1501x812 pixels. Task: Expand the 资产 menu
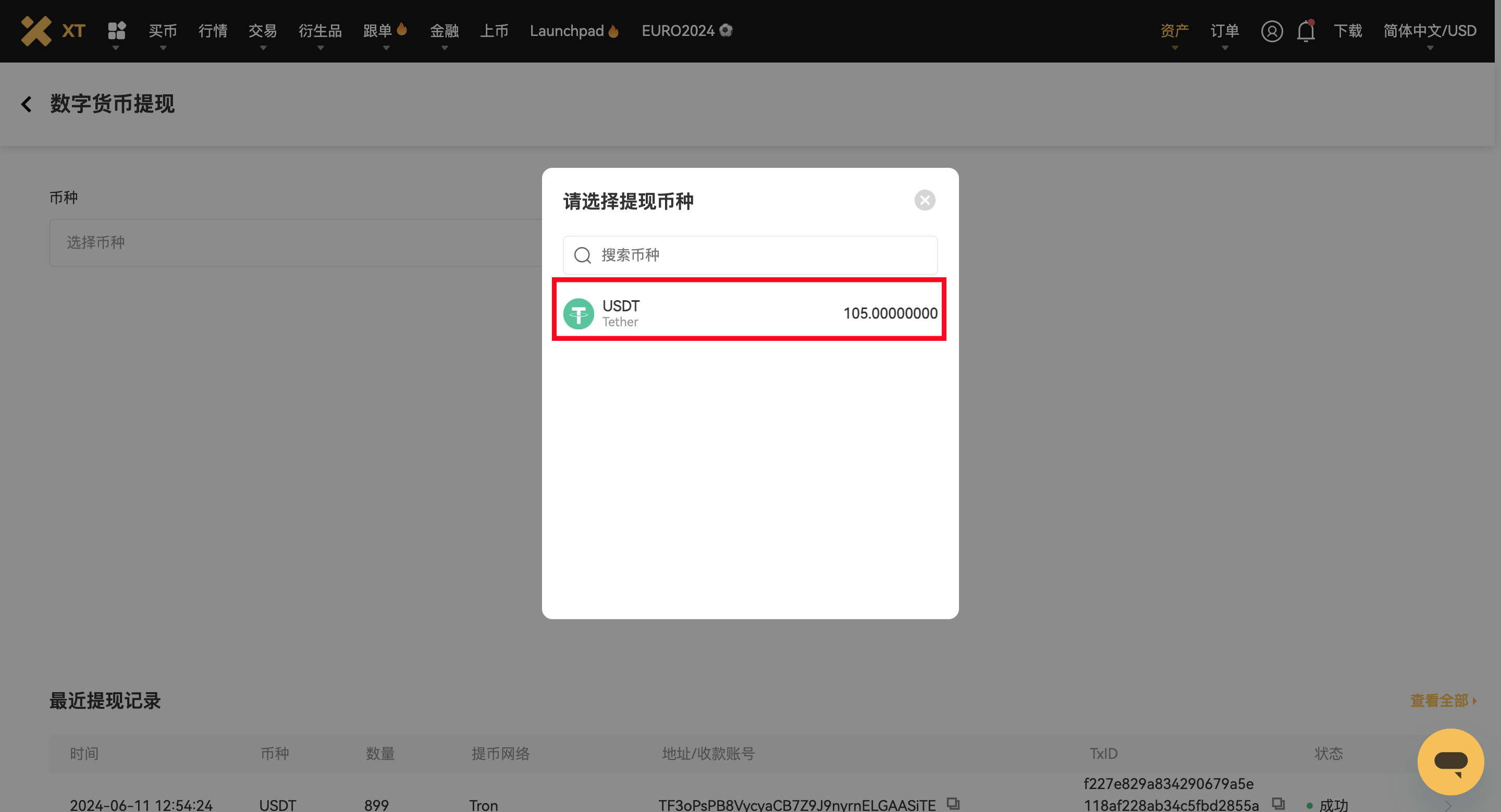[x=1174, y=31]
